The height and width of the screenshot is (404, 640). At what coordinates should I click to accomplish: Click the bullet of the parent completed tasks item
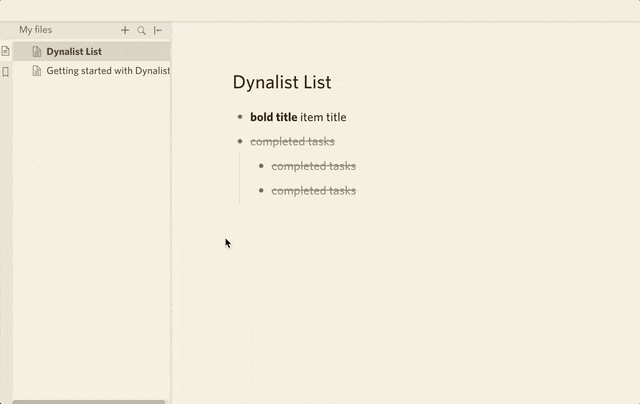[x=240, y=142]
